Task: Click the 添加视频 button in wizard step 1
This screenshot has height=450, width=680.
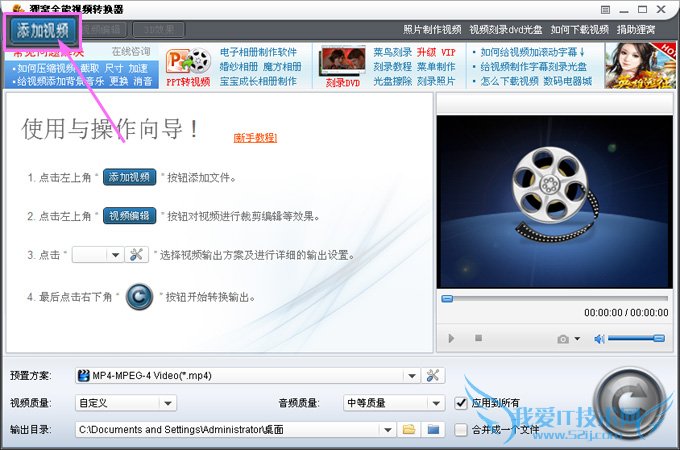Action: tap(129, 177)
